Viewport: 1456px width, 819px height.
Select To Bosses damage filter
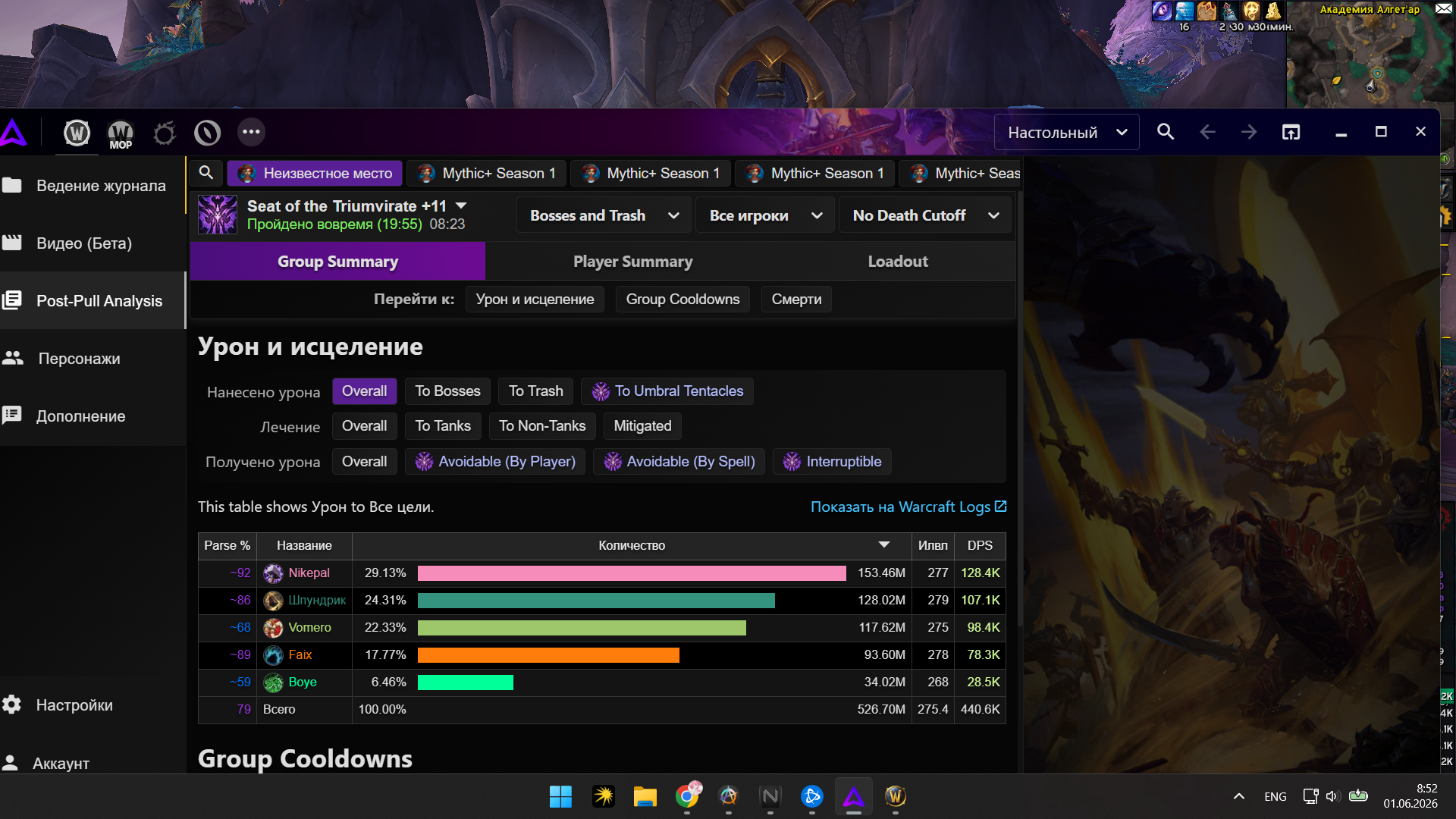pos(447,391)
